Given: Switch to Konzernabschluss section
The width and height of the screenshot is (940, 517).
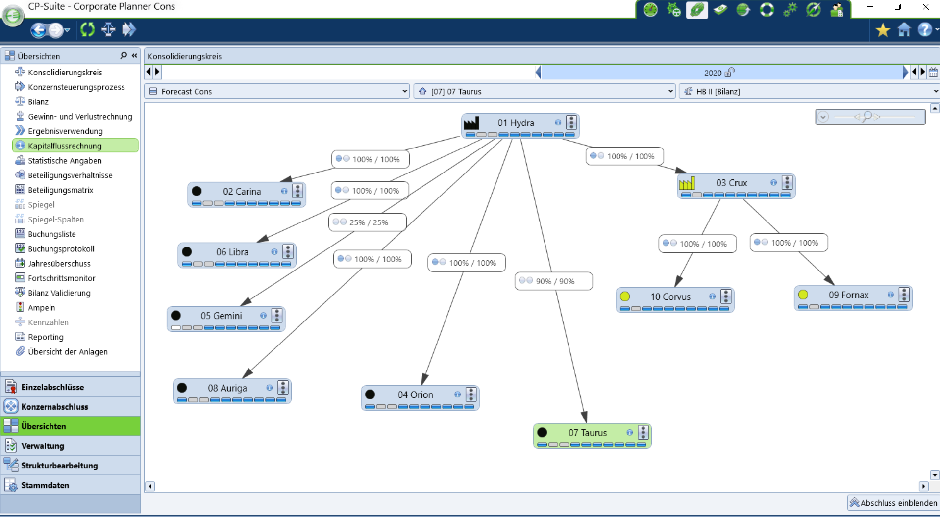Looking at the screenshot, I should click(x=71, y=407).
